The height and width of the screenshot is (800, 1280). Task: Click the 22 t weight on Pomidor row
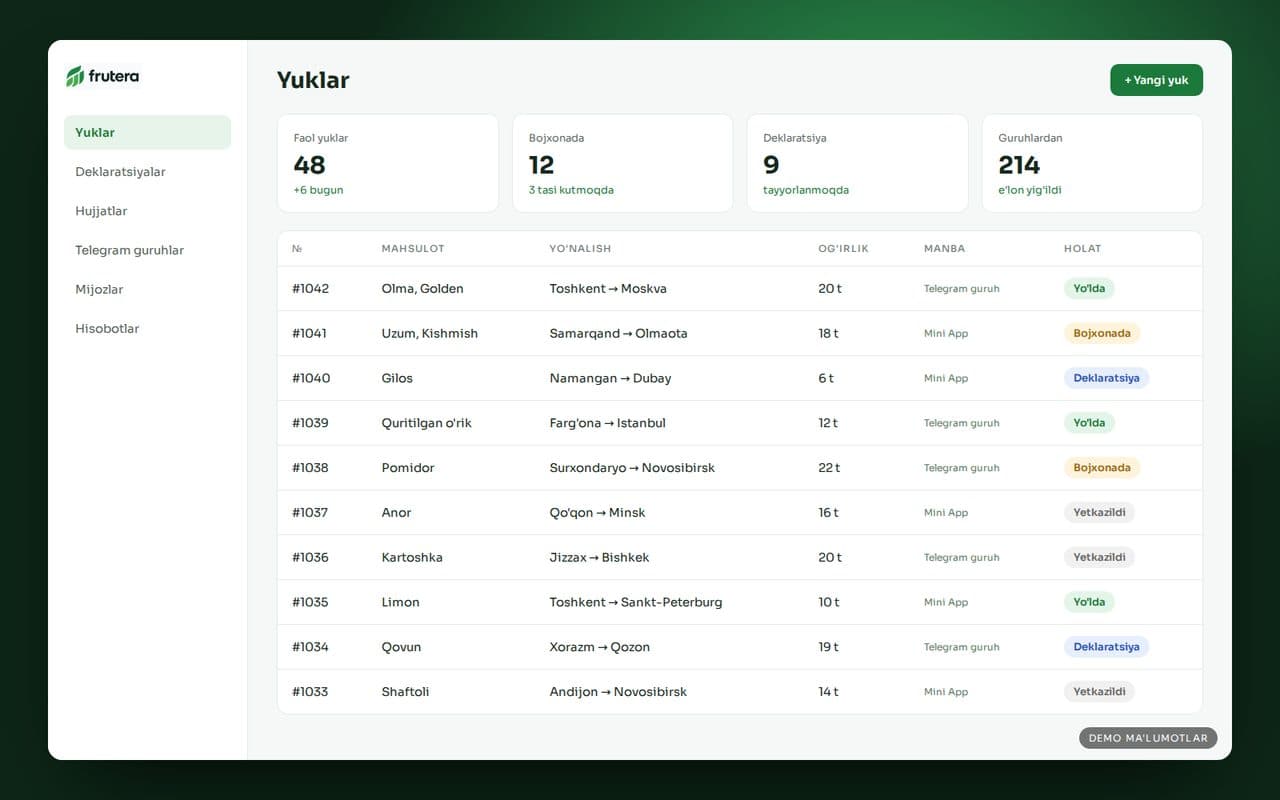coord(829,468)
